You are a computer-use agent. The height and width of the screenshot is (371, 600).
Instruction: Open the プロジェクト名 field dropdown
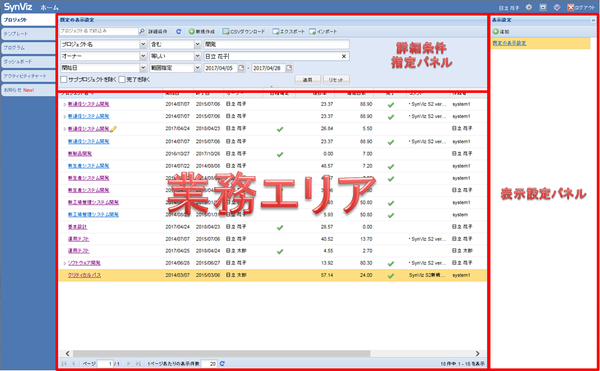(143, 44)
